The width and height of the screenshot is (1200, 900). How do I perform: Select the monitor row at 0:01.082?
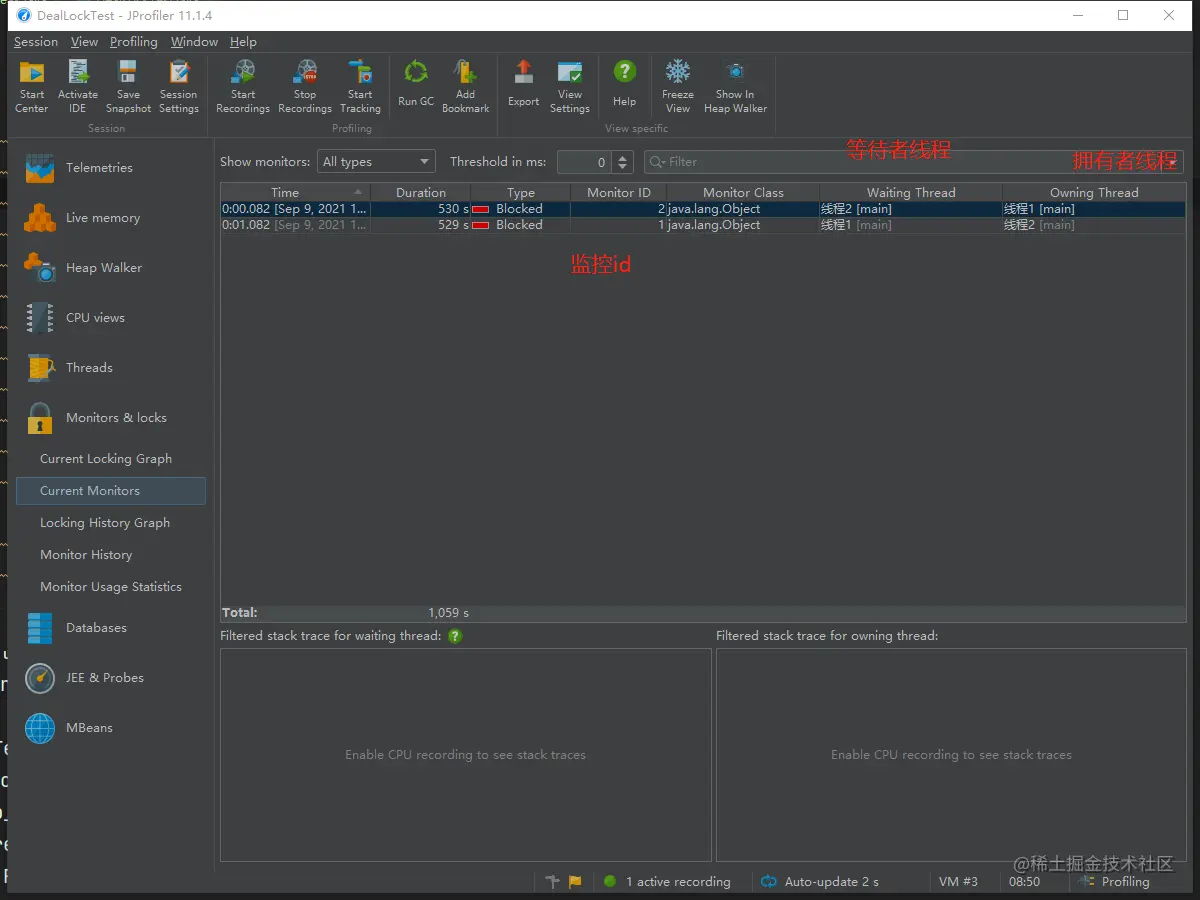point(703,225)
